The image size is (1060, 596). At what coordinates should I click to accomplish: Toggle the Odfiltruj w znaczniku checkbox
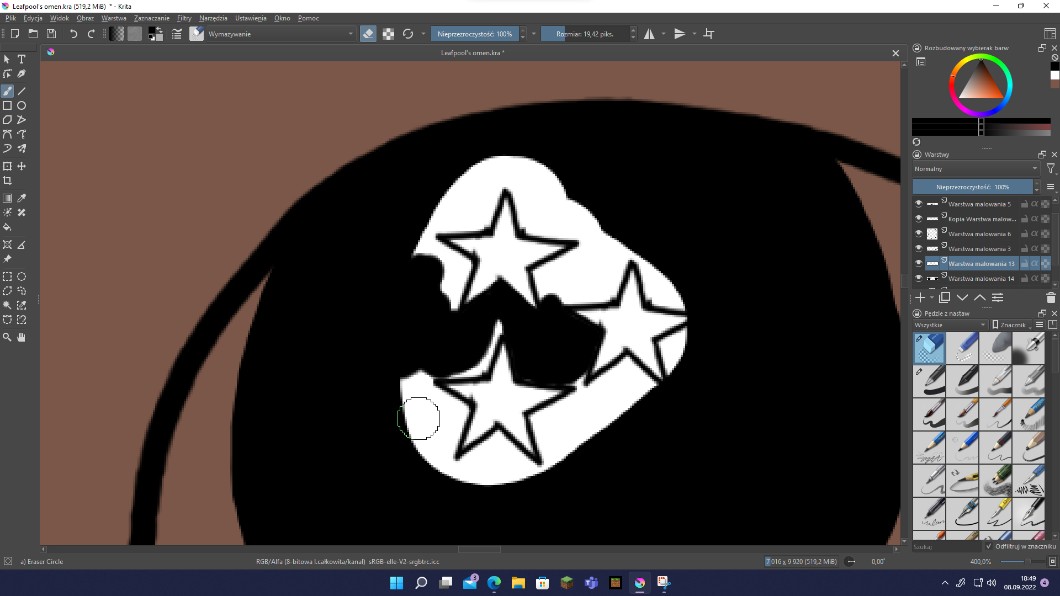click(989, 546)
